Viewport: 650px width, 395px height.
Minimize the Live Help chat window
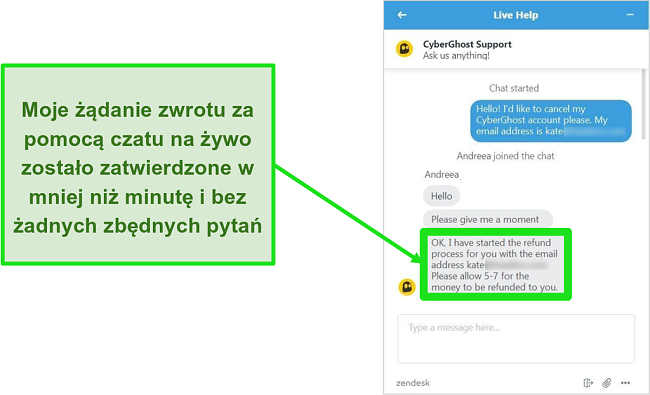point(630,15)
